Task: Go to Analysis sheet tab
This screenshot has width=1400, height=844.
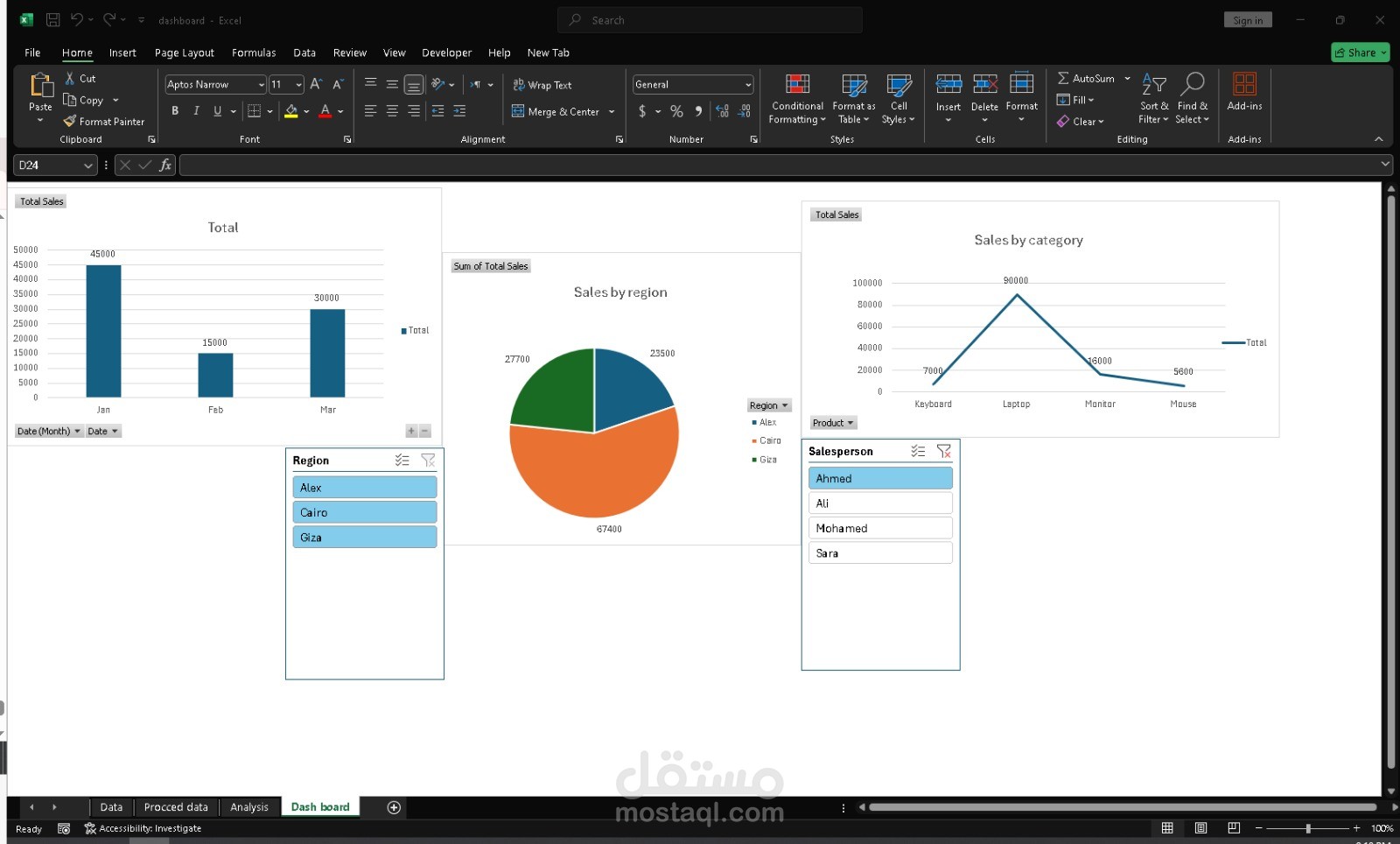Action: (249, 807)
